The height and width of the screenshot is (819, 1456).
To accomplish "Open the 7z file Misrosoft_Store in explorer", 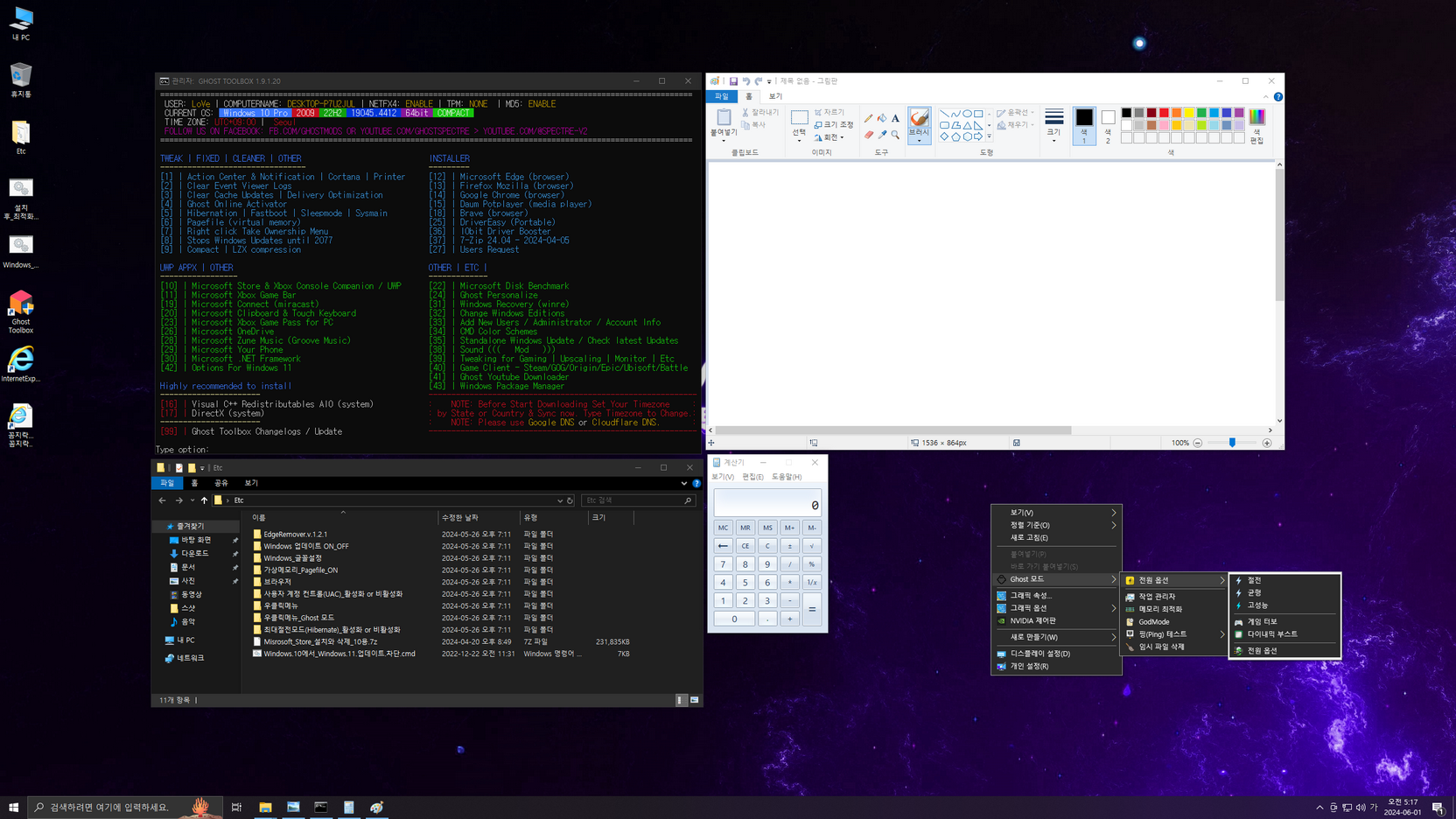I will [x=320, y=641].
